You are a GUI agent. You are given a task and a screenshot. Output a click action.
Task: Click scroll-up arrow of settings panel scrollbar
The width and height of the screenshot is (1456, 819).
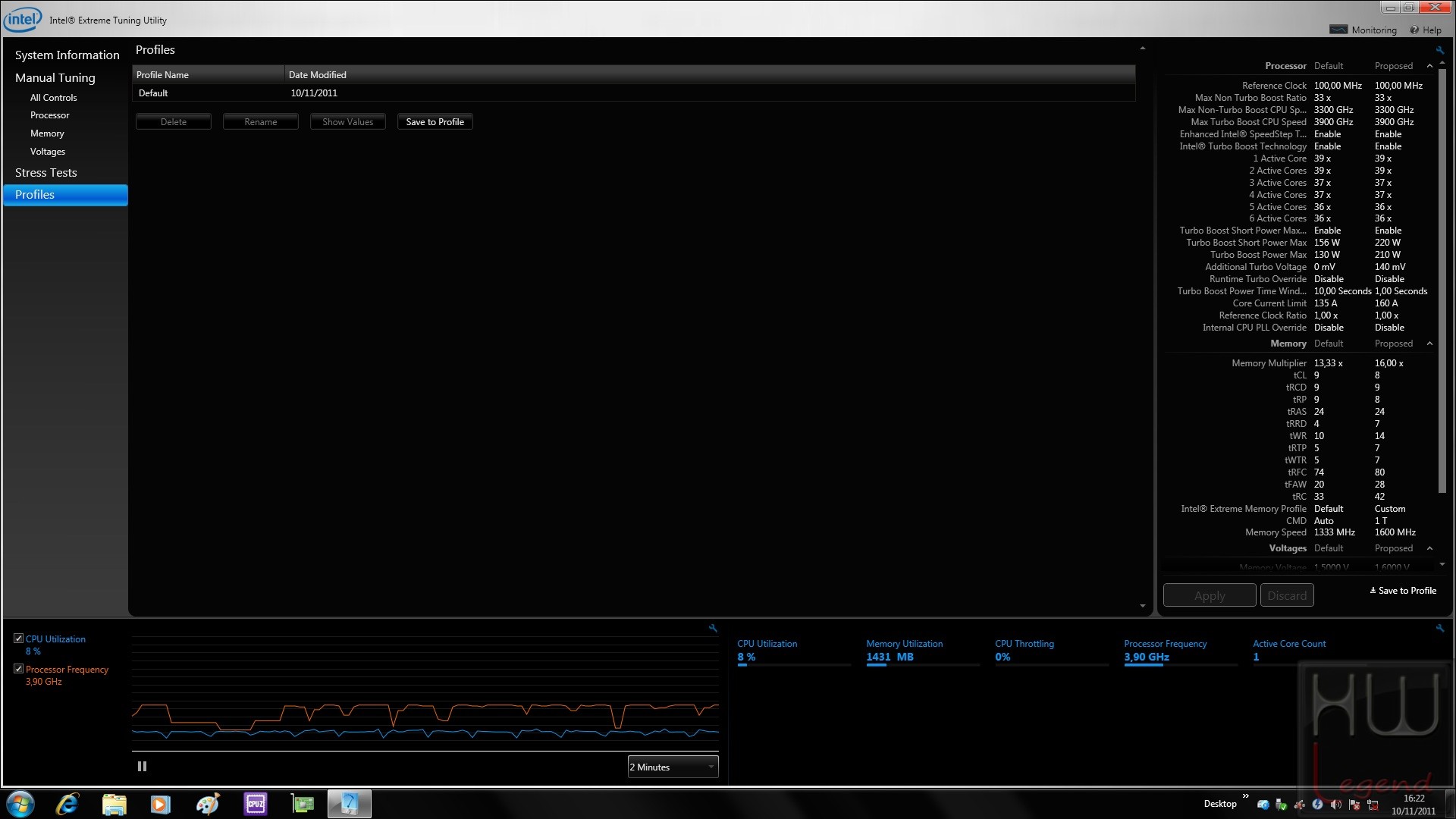1442,62
